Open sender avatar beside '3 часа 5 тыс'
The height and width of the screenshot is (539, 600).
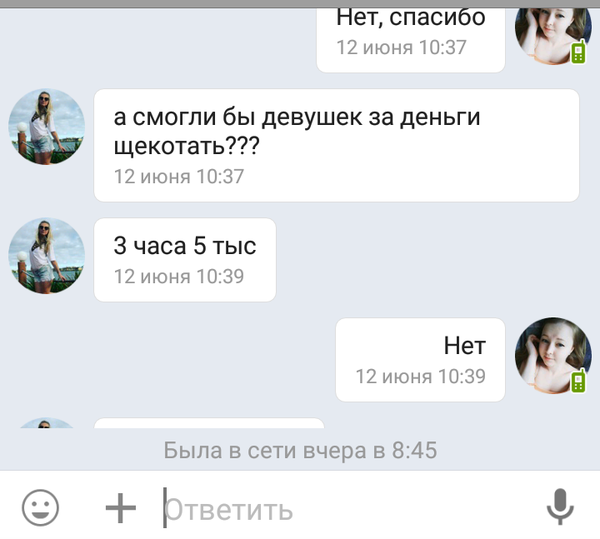click(46, 256)
